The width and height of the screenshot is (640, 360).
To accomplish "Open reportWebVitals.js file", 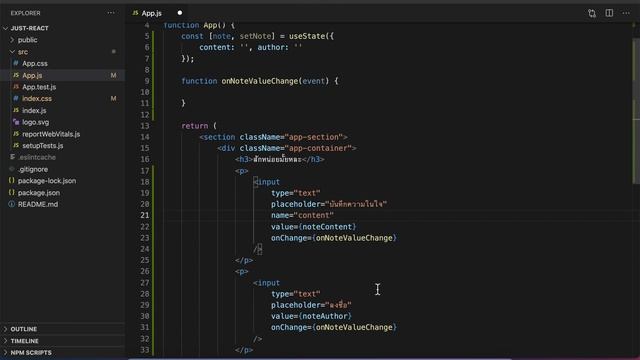I will (x=51, y=133).
